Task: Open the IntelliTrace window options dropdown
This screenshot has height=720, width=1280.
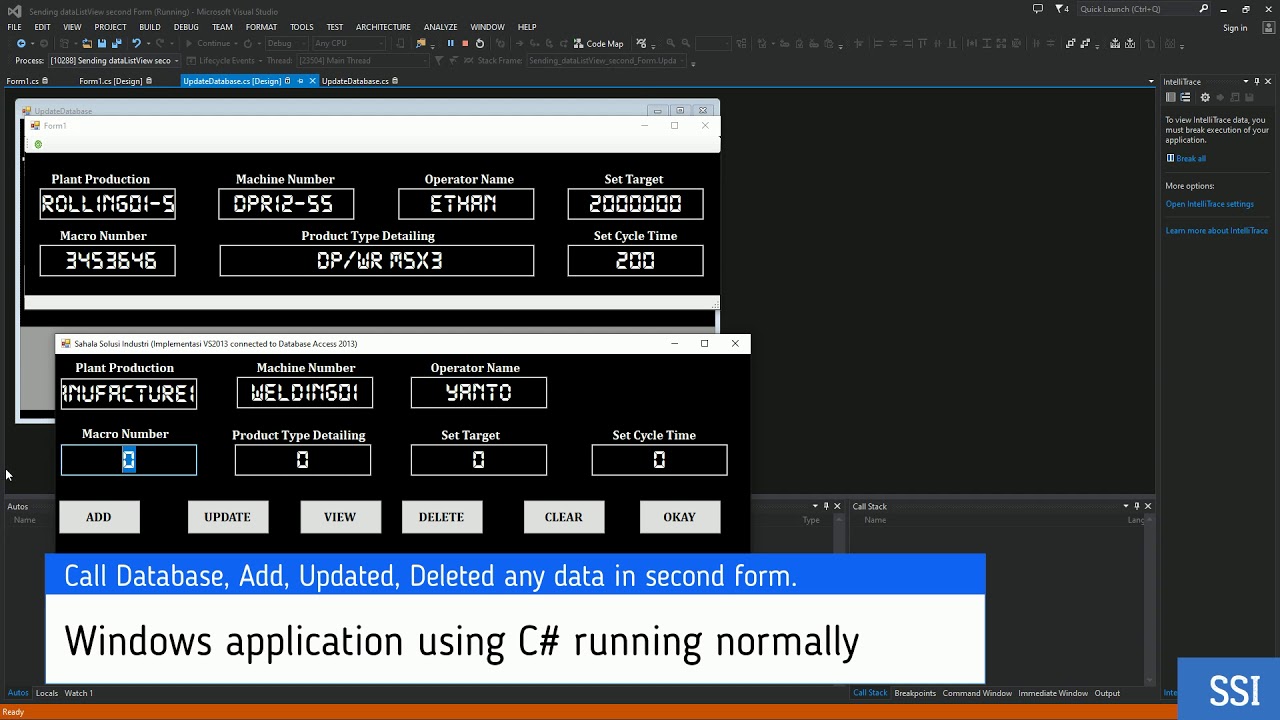Action: click(x=1246, y=81)
